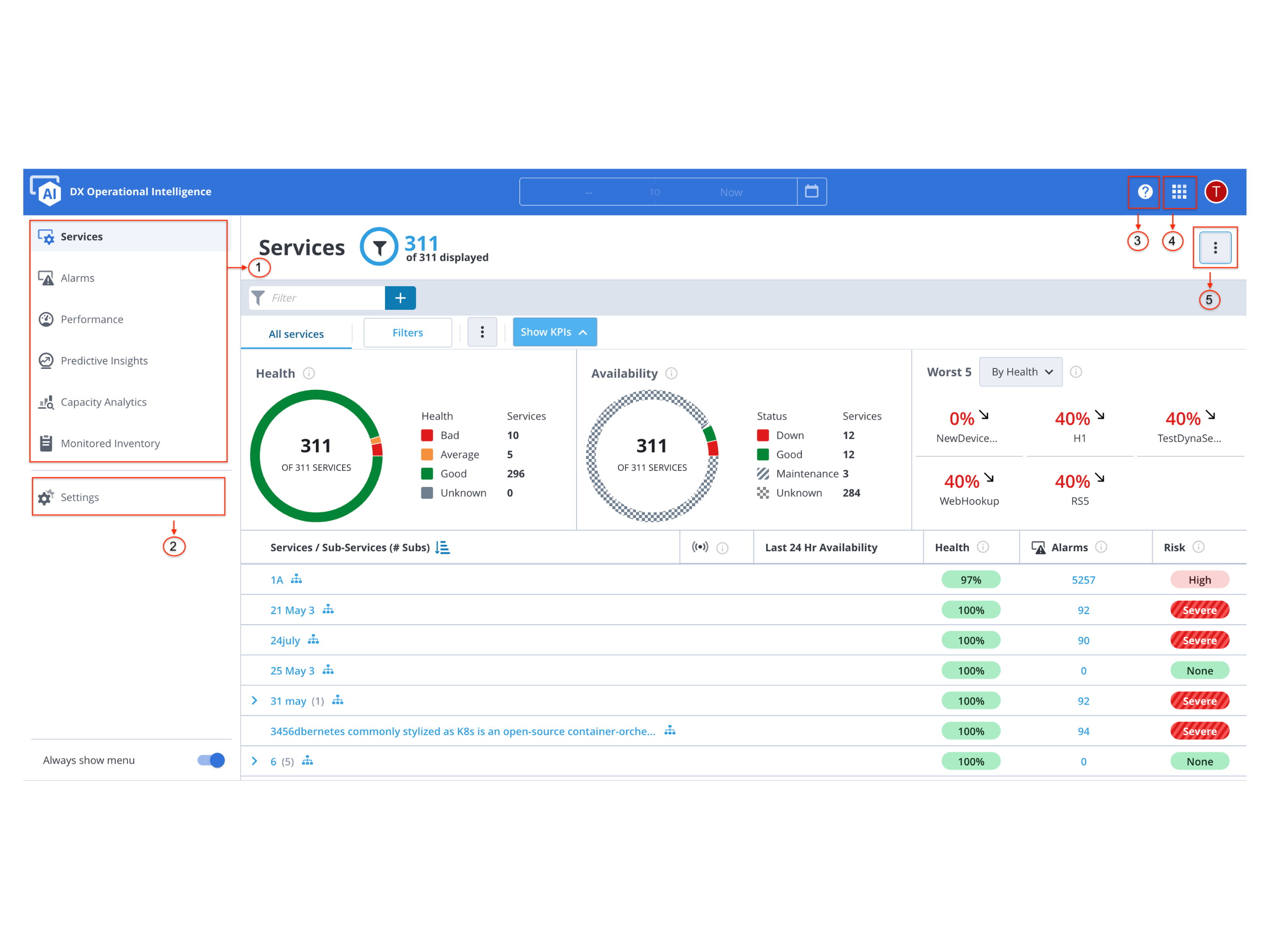The width and height of the screenshot is (1270, 952).
Task: Click the topology icon next to 1A
Action: (x=296, y=580)
